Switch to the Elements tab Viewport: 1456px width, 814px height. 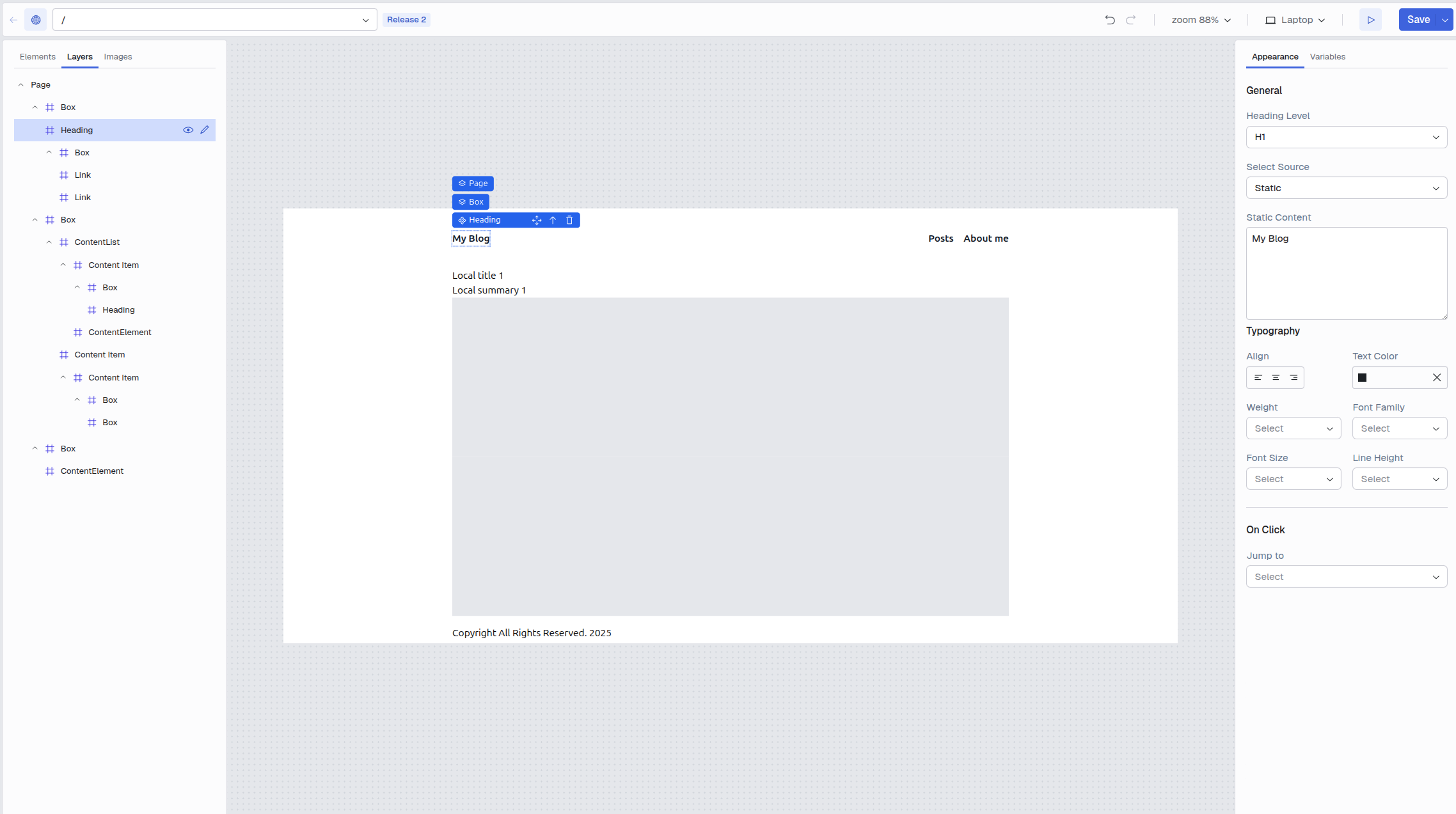coord(37,57)
